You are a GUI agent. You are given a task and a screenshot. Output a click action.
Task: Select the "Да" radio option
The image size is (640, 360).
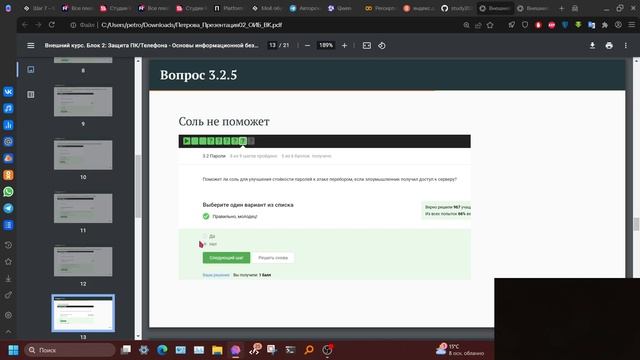(205, 236)
